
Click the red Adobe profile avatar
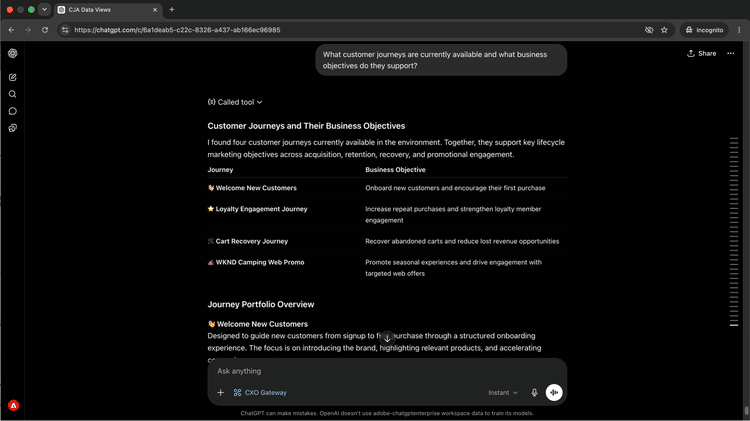pyautogui.click(x=13, y=406)
